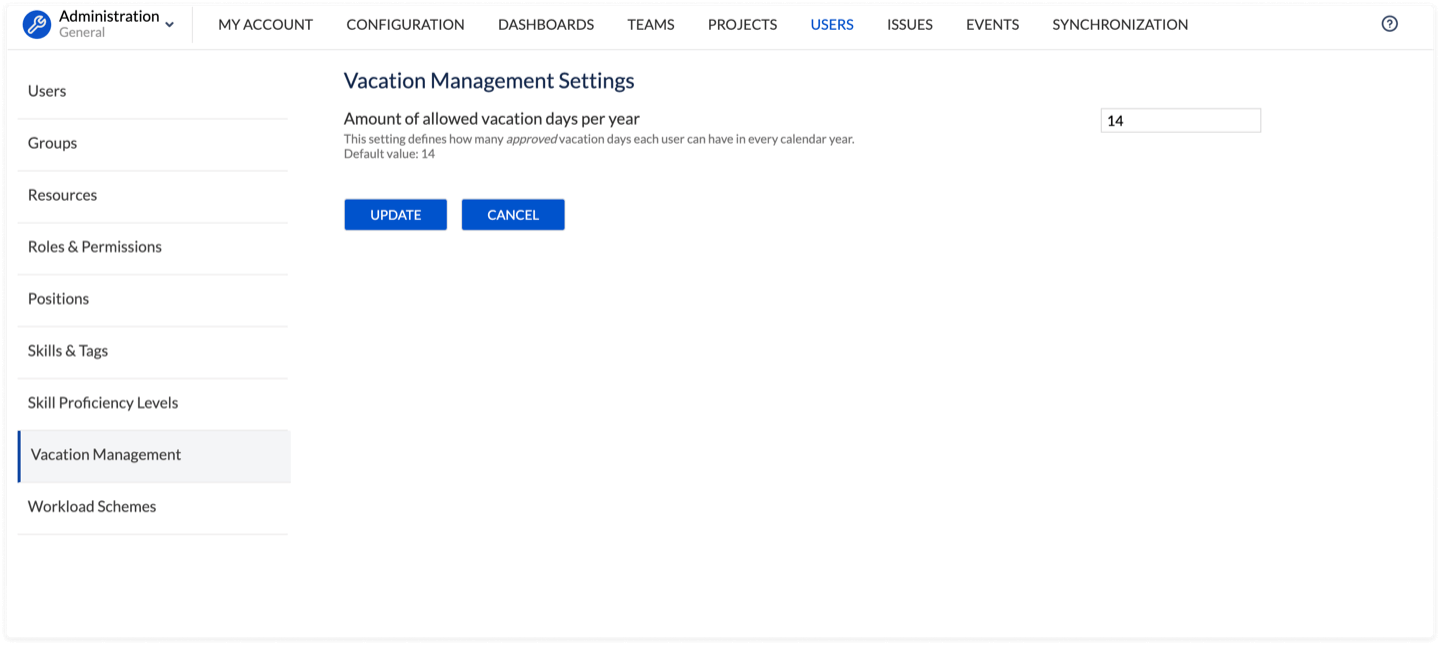Go to the Configuration tab

tap(405, 25)
